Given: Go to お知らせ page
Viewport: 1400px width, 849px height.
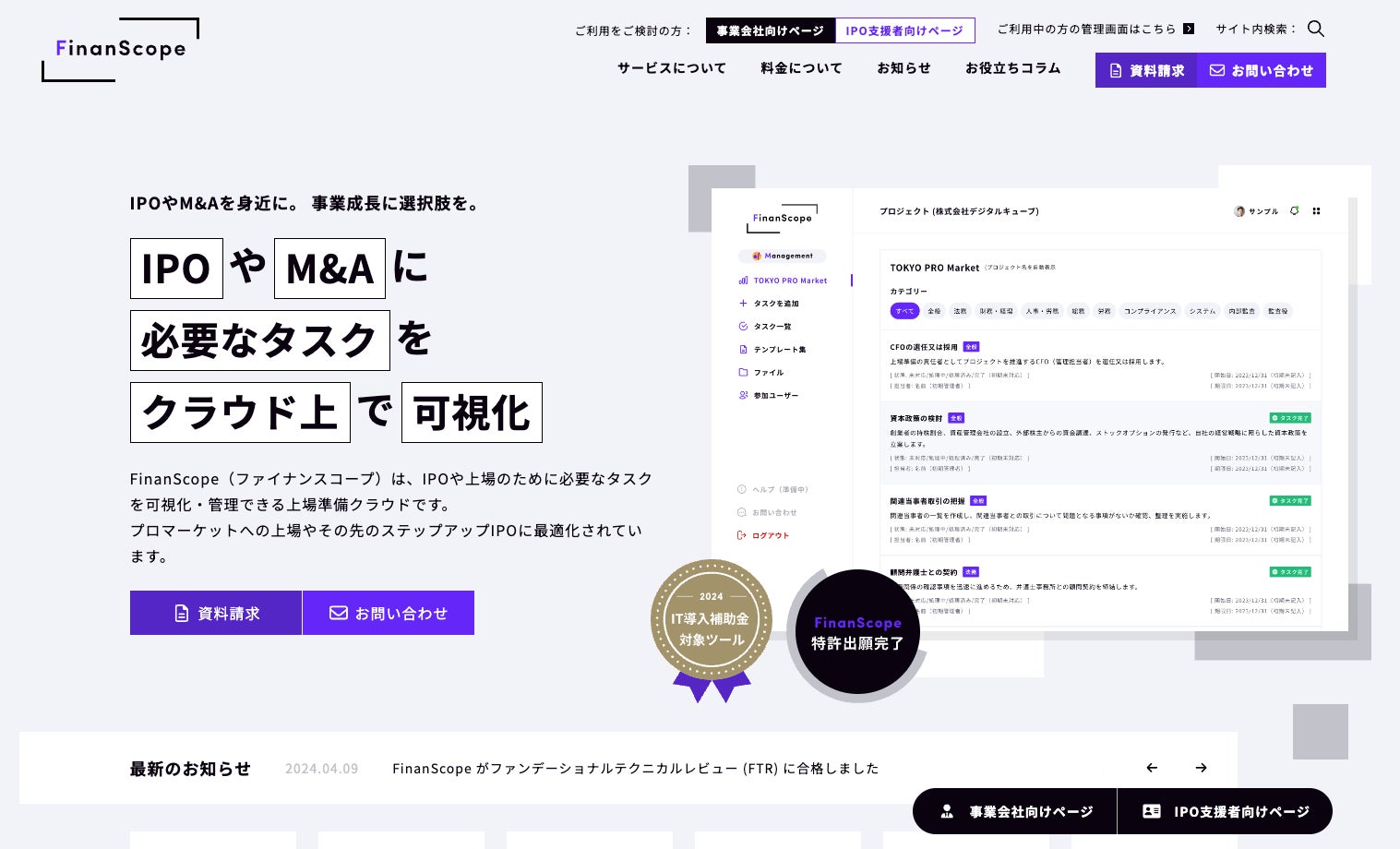Looking at the screenshot, I should tap(903, 68).
